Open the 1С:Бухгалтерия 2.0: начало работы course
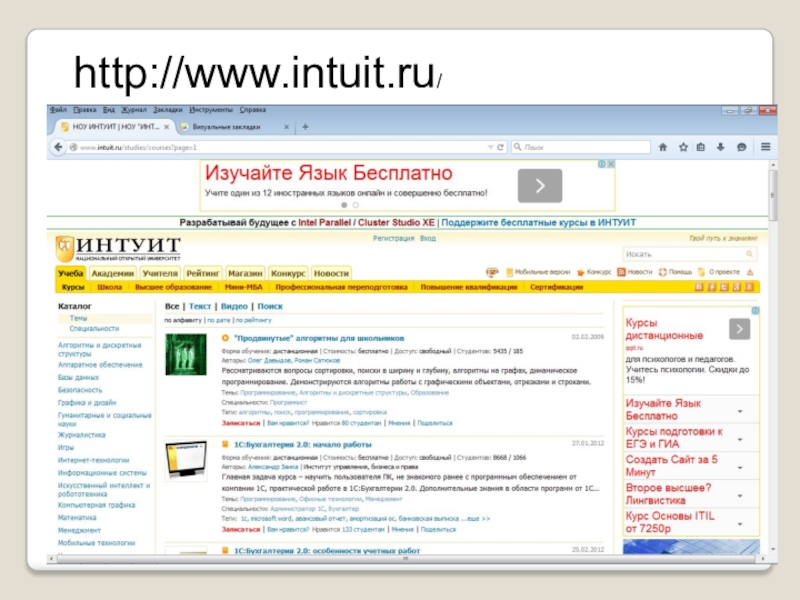Viewport: 800px width, 600px height. 302,443
